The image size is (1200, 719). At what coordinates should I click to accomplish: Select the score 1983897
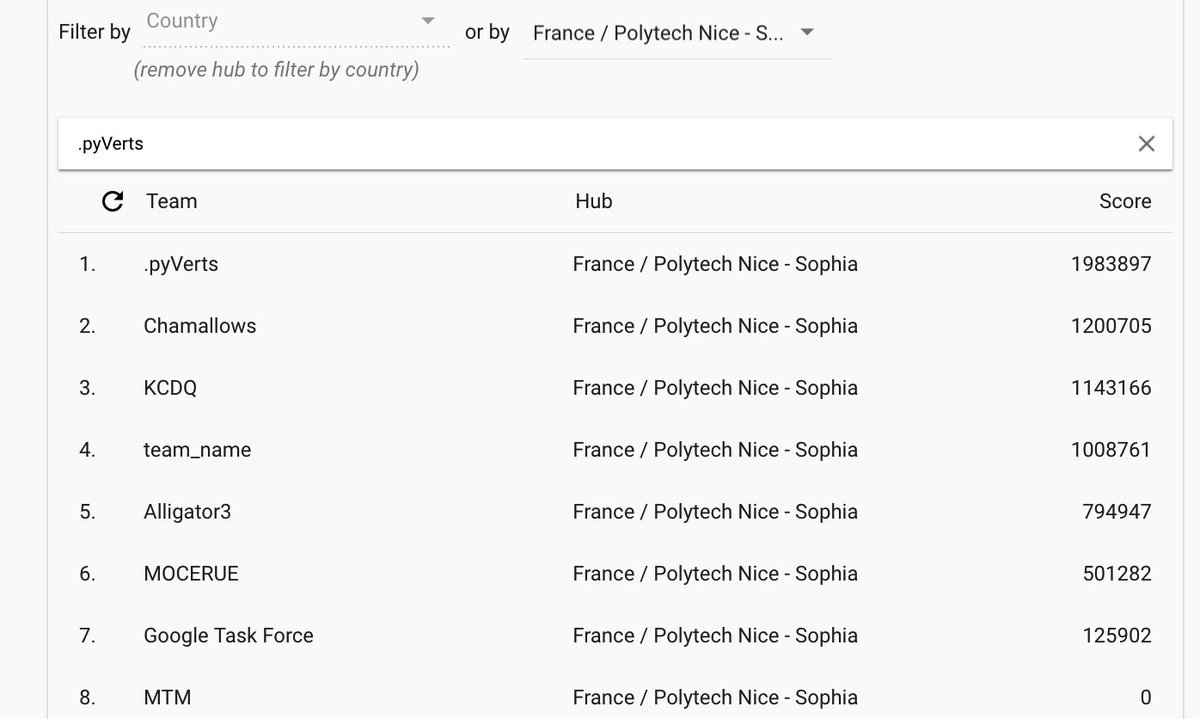click(x=1111, y=264)
